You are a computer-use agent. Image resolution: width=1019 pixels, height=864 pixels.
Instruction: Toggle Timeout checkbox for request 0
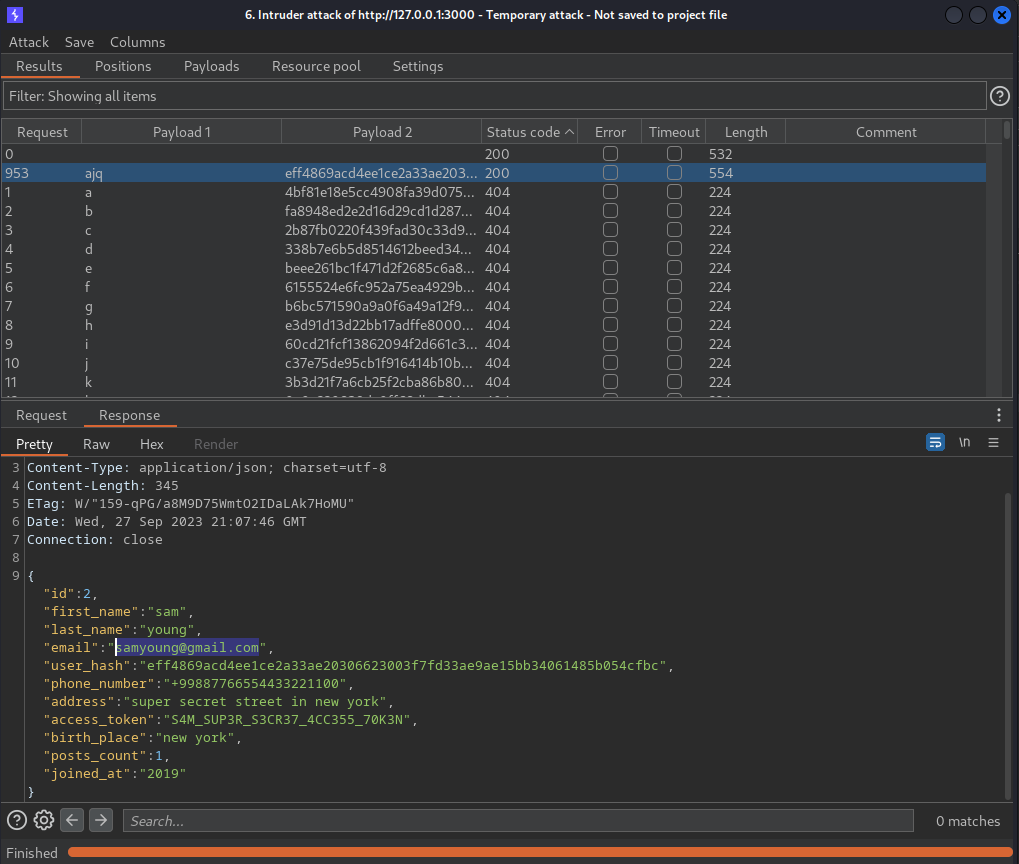click(674, 154)
